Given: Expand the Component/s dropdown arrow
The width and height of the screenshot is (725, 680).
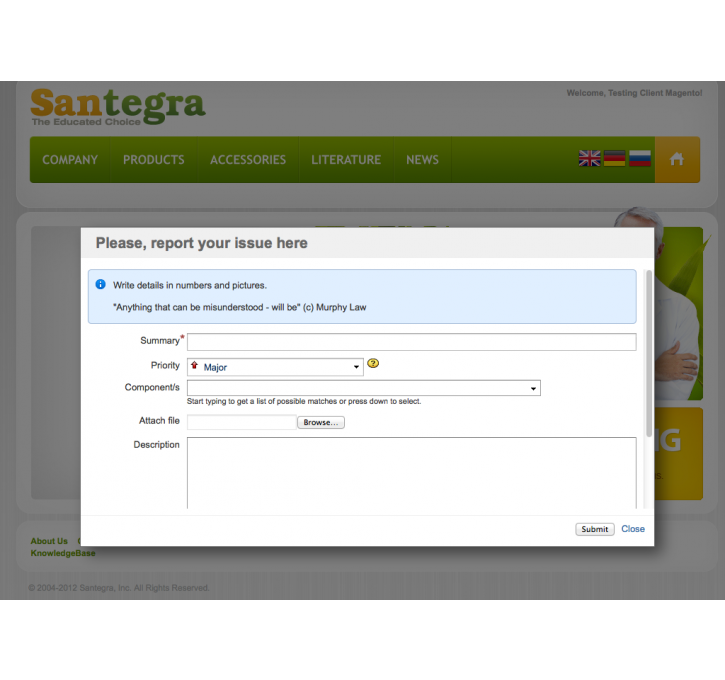Looking at the screenshot, I should pyautogui.click(x=533, y=388).
